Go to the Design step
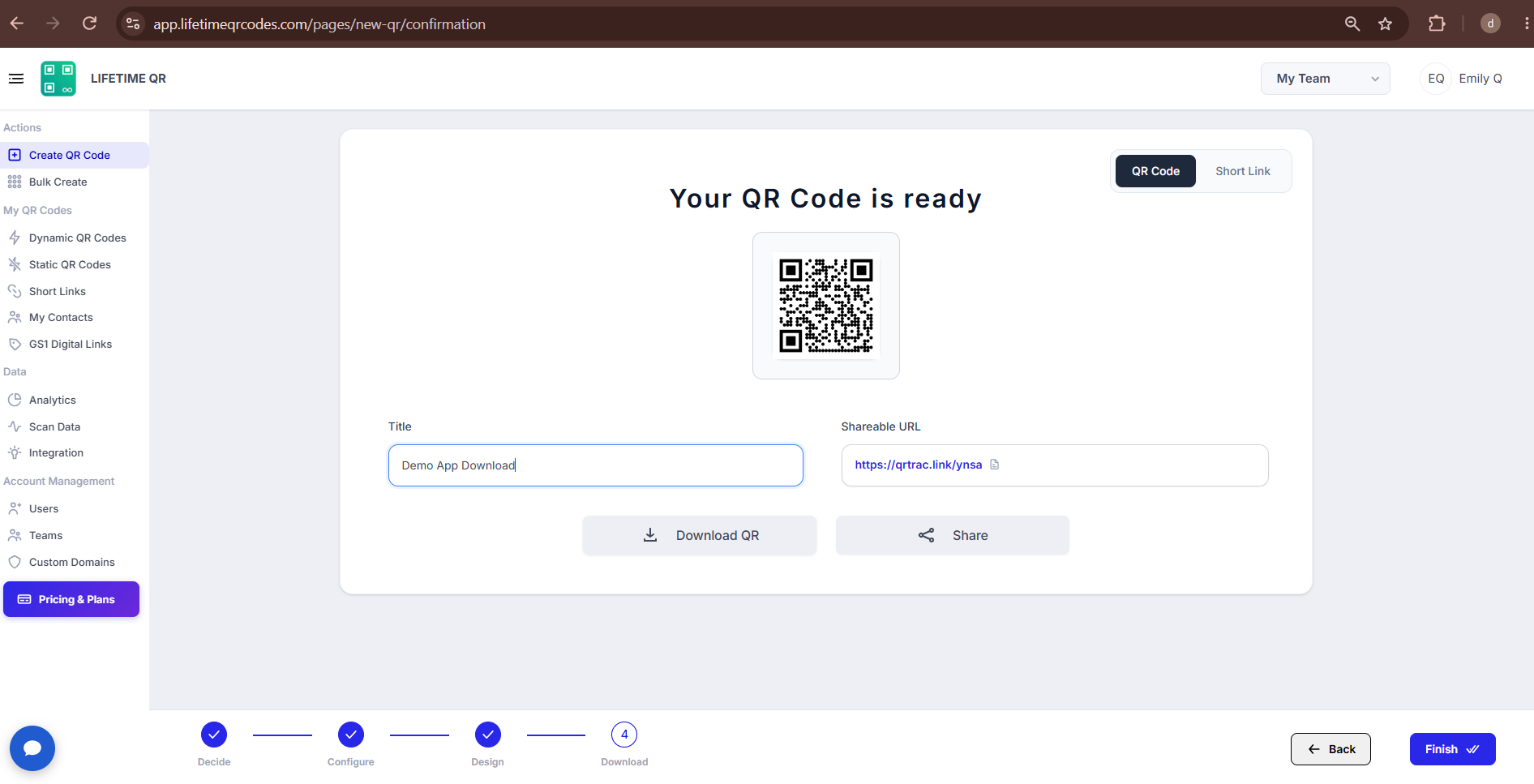Screen dimensions: 1534x784 click(488, 735)
